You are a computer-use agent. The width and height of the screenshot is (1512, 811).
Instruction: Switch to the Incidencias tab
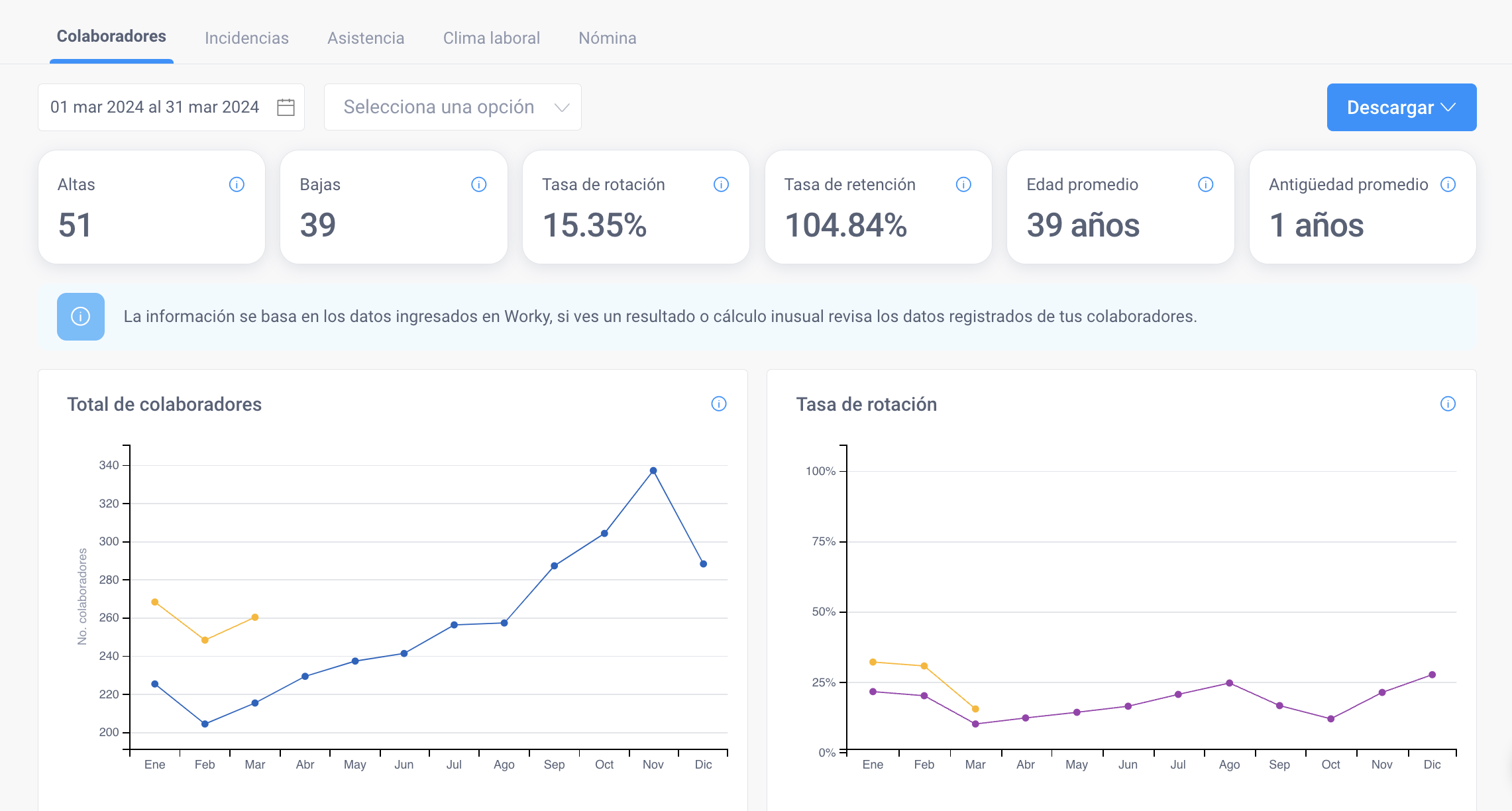tap(246, 38)
